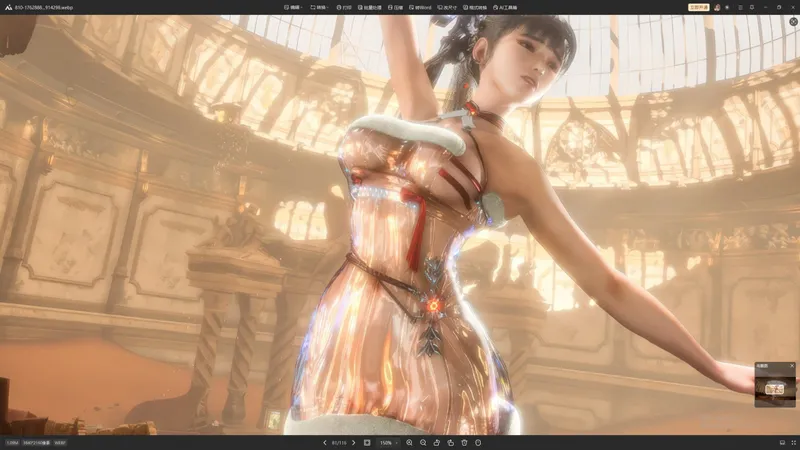Open the 压缩 compress tool

(x=397, y=7)
